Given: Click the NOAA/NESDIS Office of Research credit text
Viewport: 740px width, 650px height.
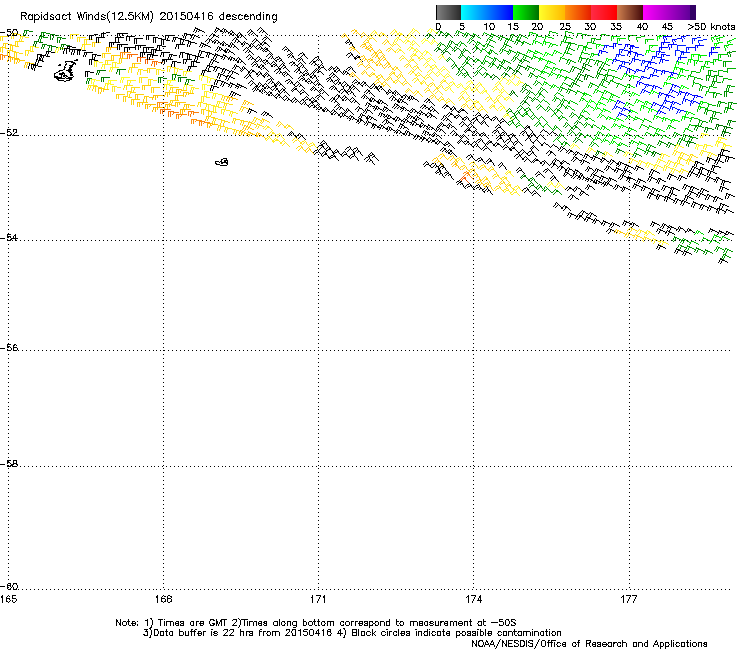Looking at the screenshot, I should (x=589, y=644).
